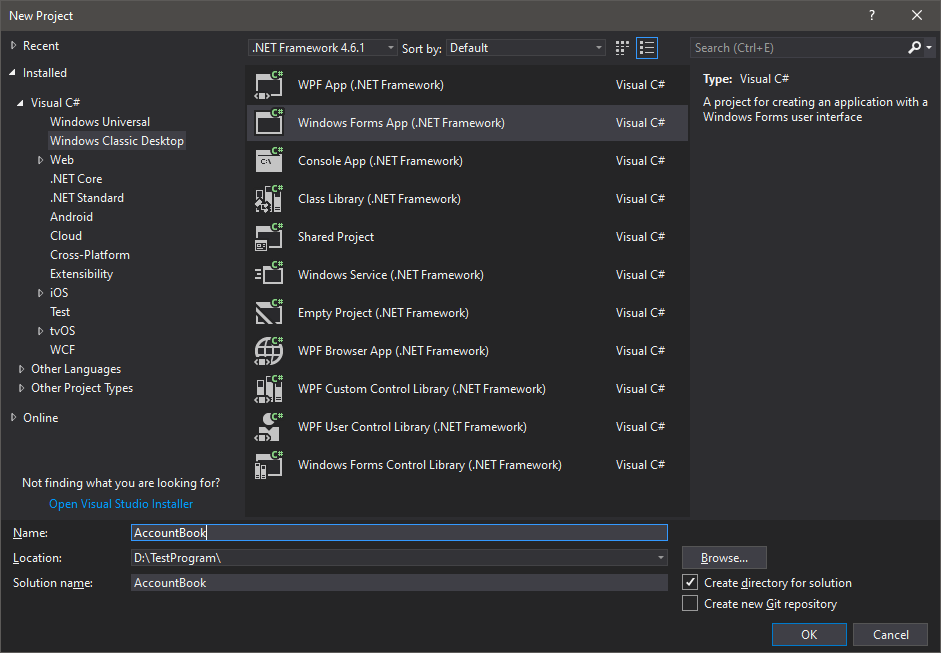Expand the Recent node
Viewport: 941px width, 653px height.
pyautogui.click(x=13, y=45)
